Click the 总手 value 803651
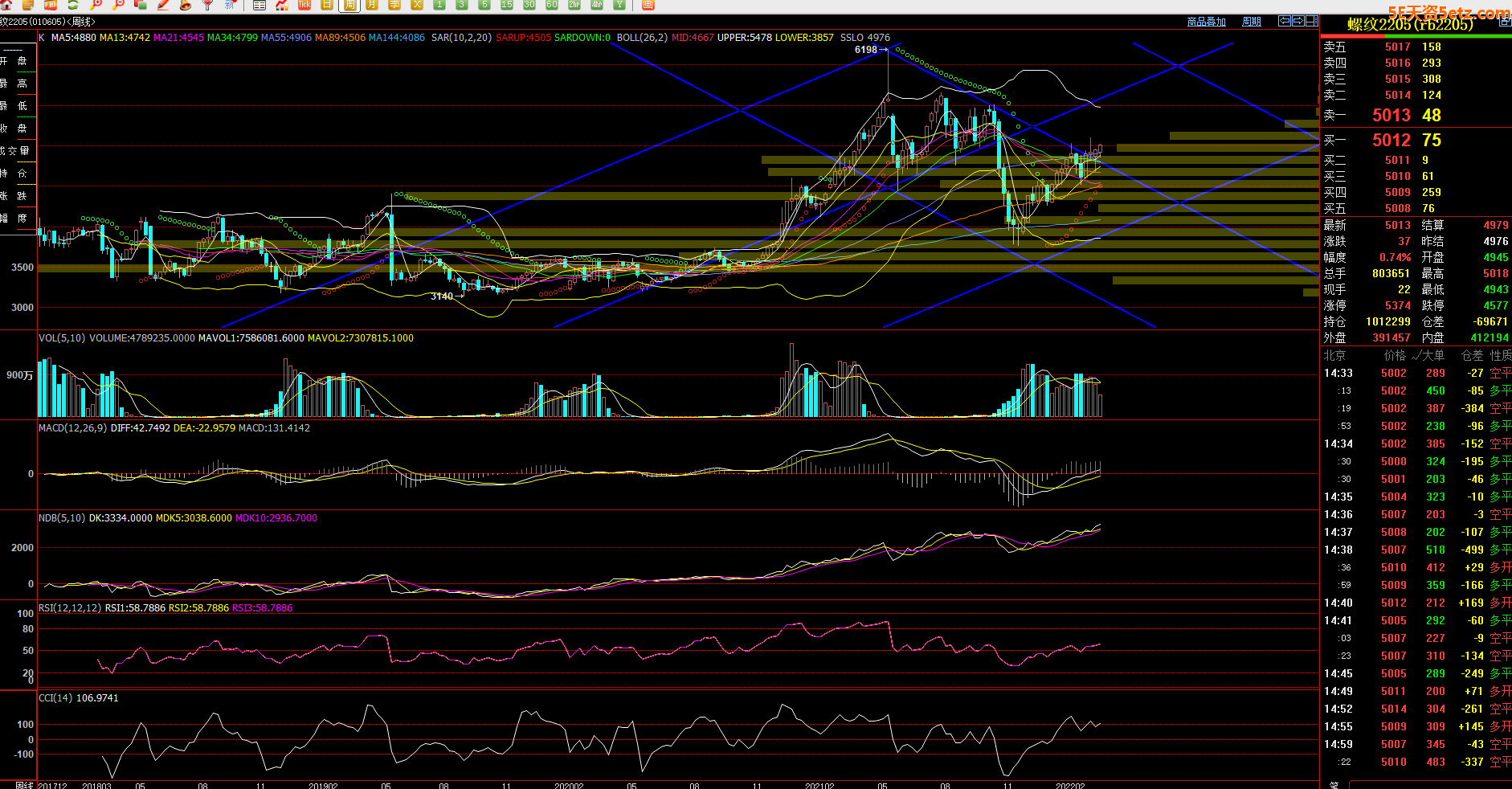The height and width of the screenshot is (789, 1512). (1391, 273)
